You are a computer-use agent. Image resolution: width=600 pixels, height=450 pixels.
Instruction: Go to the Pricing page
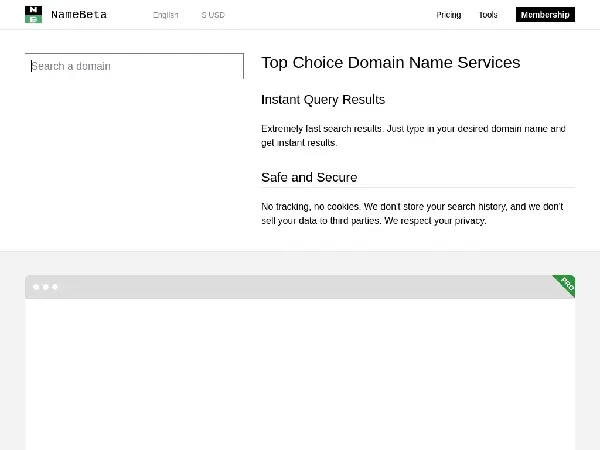(x=448, y=15)
